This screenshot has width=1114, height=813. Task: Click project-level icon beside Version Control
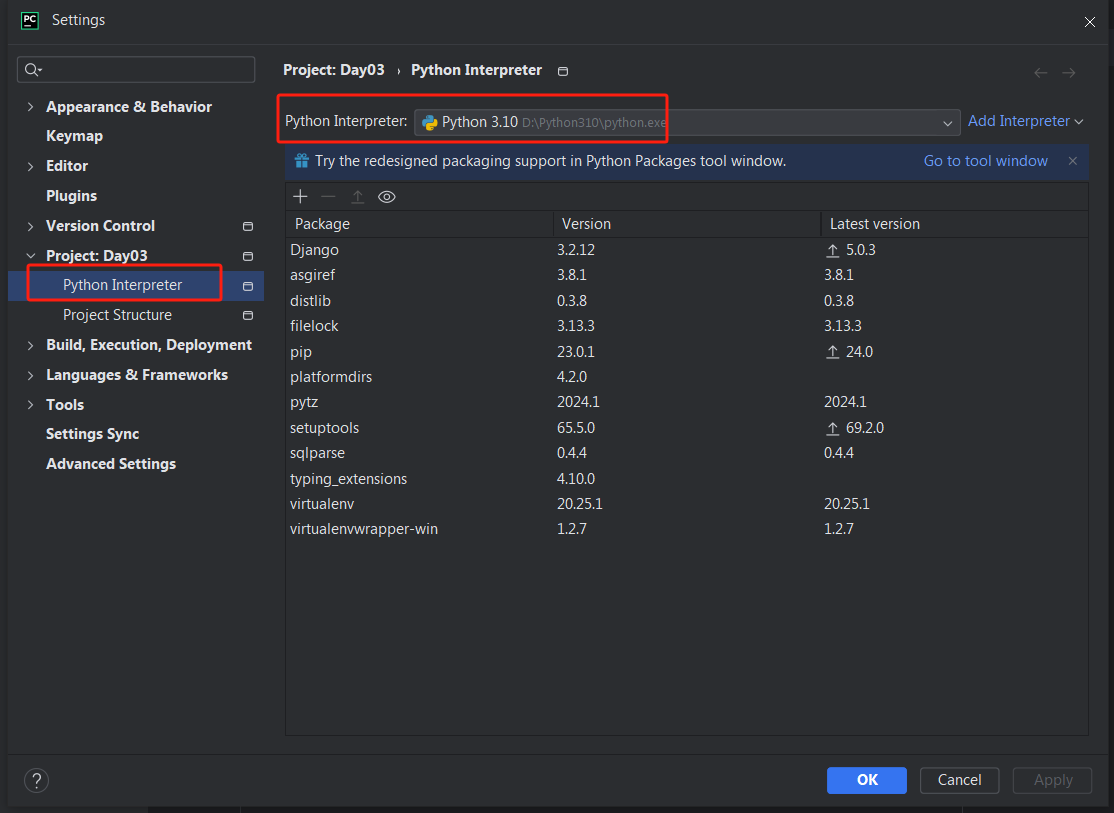click(248, 226)
